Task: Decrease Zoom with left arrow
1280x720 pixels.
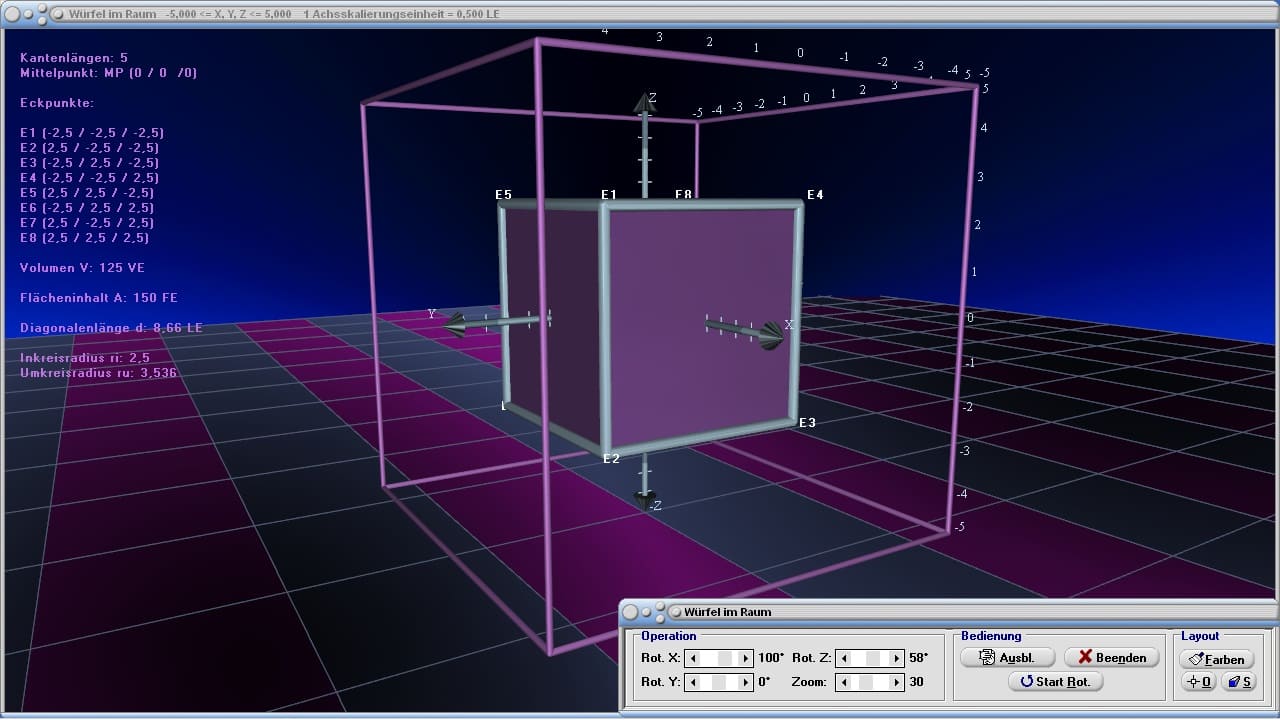Action: point(845,682)
